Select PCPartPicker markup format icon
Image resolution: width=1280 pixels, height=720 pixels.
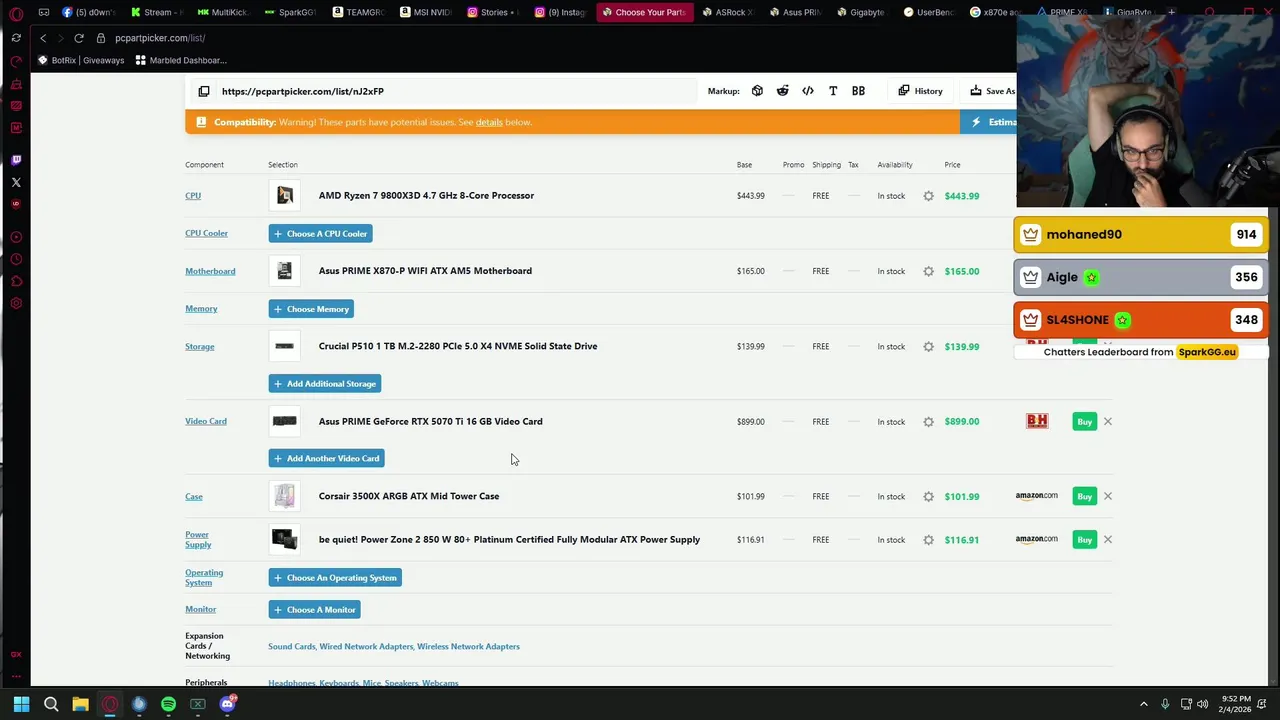757,91
